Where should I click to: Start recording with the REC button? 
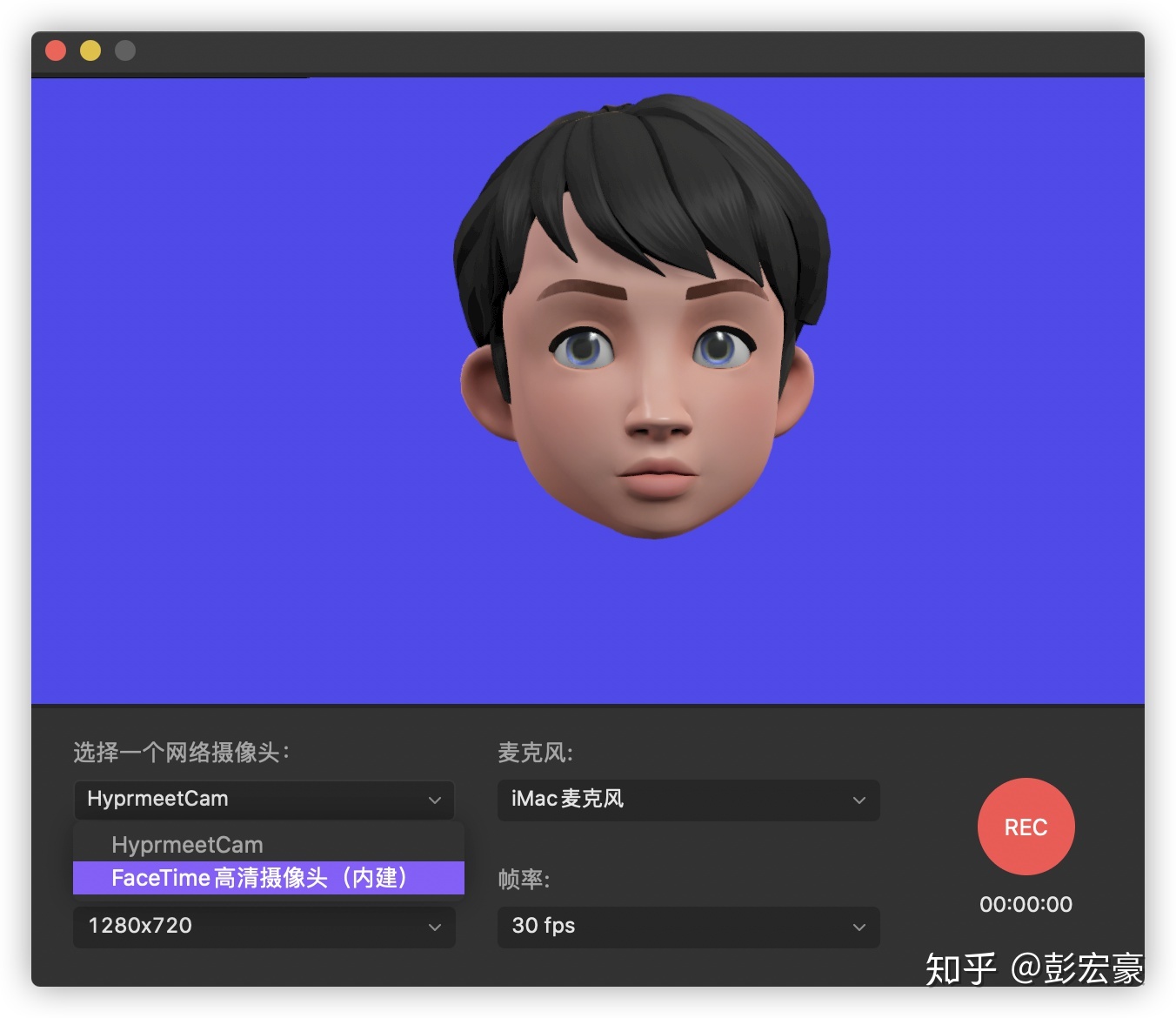[x=1026, y=827]
